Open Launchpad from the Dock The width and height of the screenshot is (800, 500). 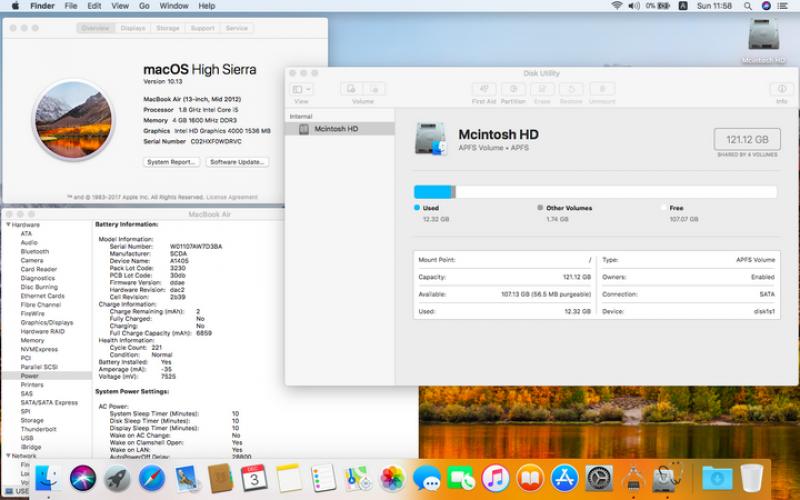[x=117, y=479]
